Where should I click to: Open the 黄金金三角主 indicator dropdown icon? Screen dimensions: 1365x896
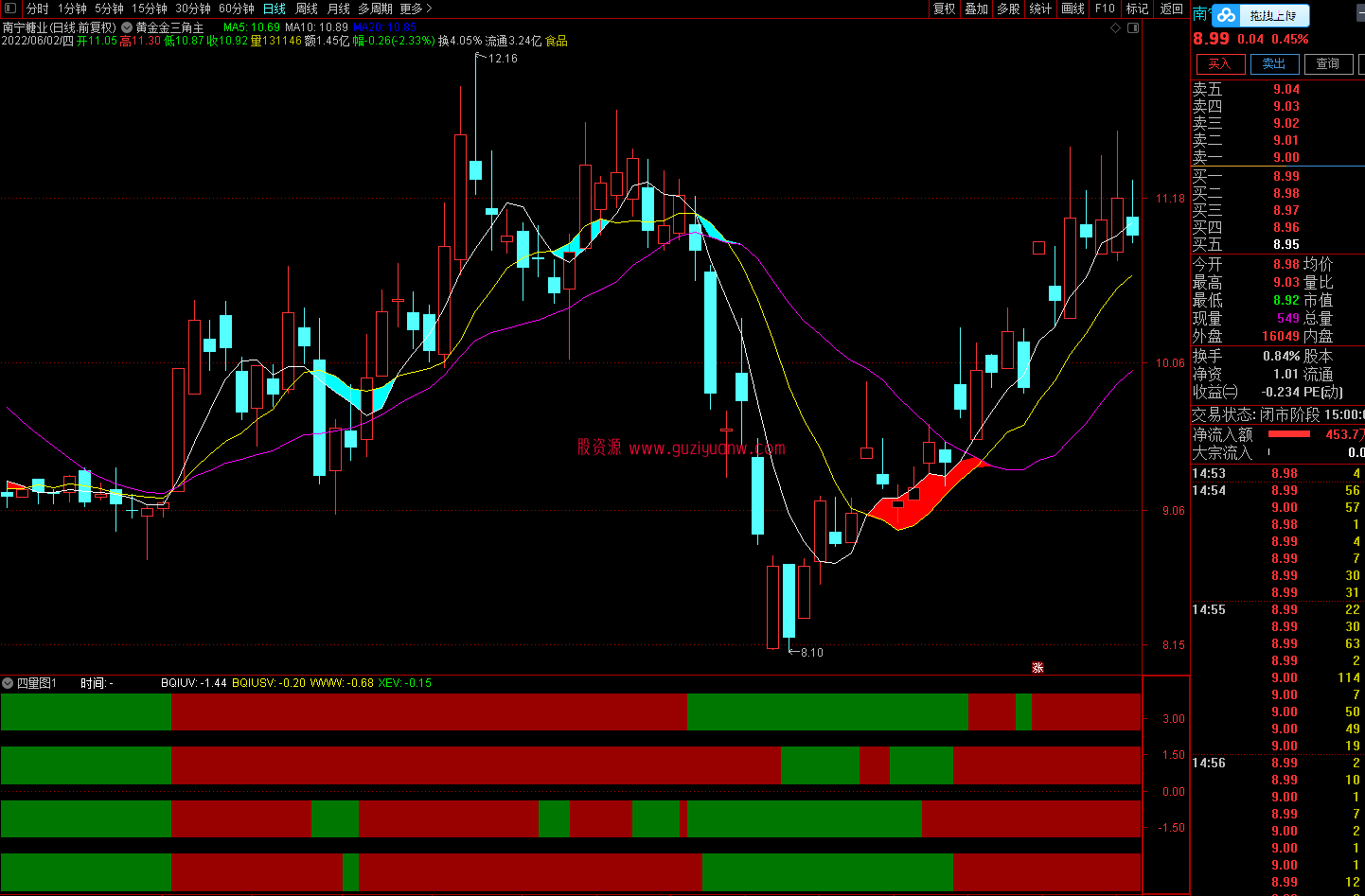pyautogui.click(x=127, y=27)
